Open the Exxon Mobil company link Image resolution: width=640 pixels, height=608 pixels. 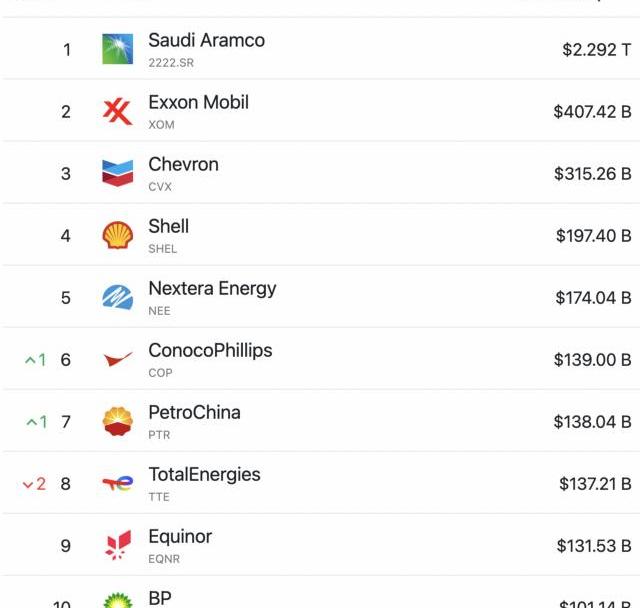(x=198, y=103)
